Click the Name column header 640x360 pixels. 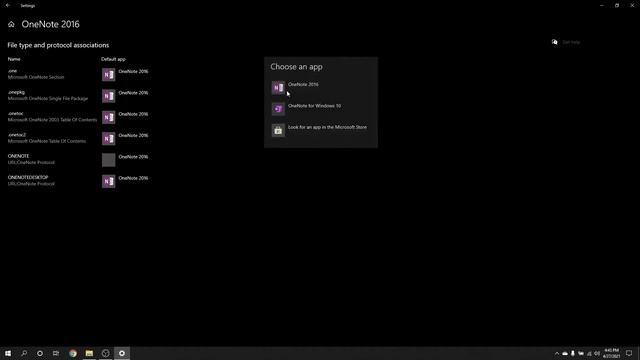pos(14,59)
